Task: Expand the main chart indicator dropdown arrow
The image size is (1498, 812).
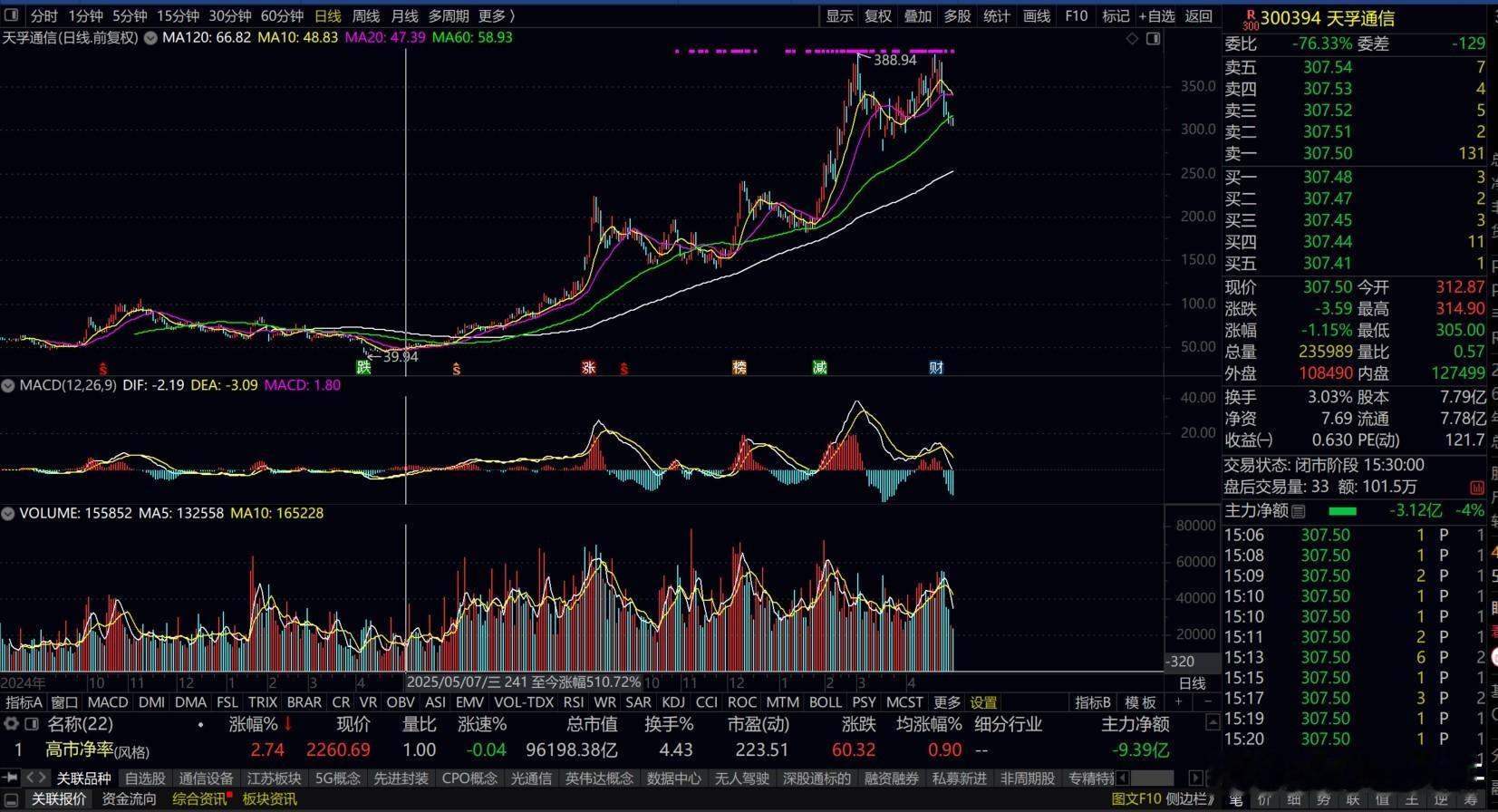Action: point(150,38)
